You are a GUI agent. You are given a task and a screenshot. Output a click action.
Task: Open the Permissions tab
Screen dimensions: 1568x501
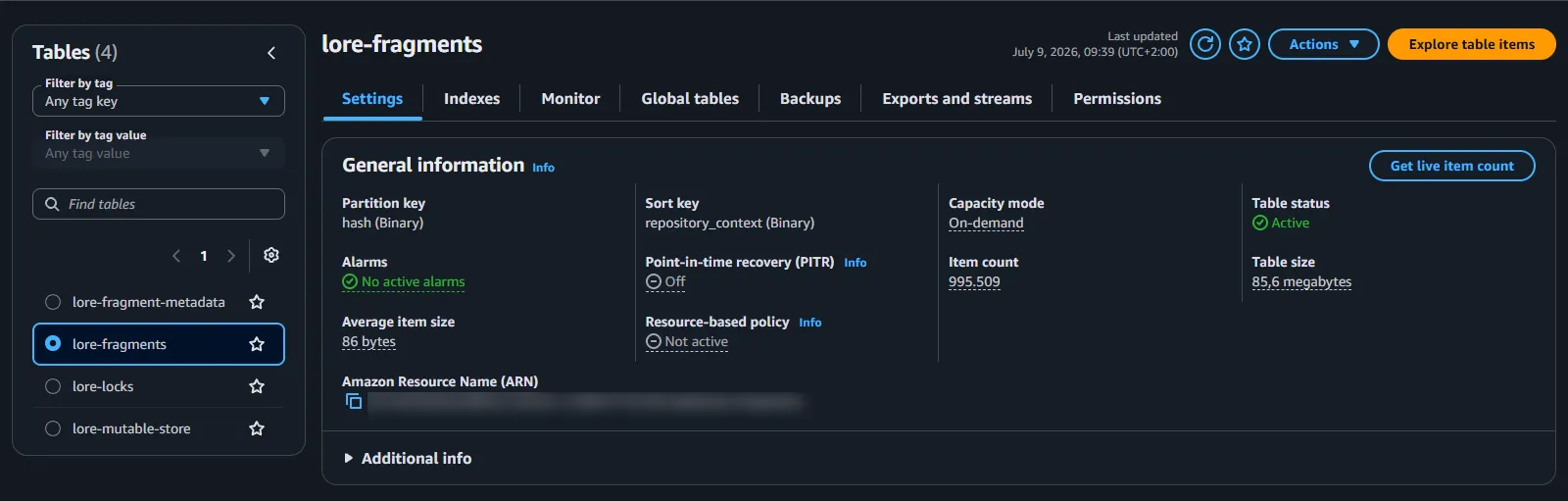[1117, 99]
